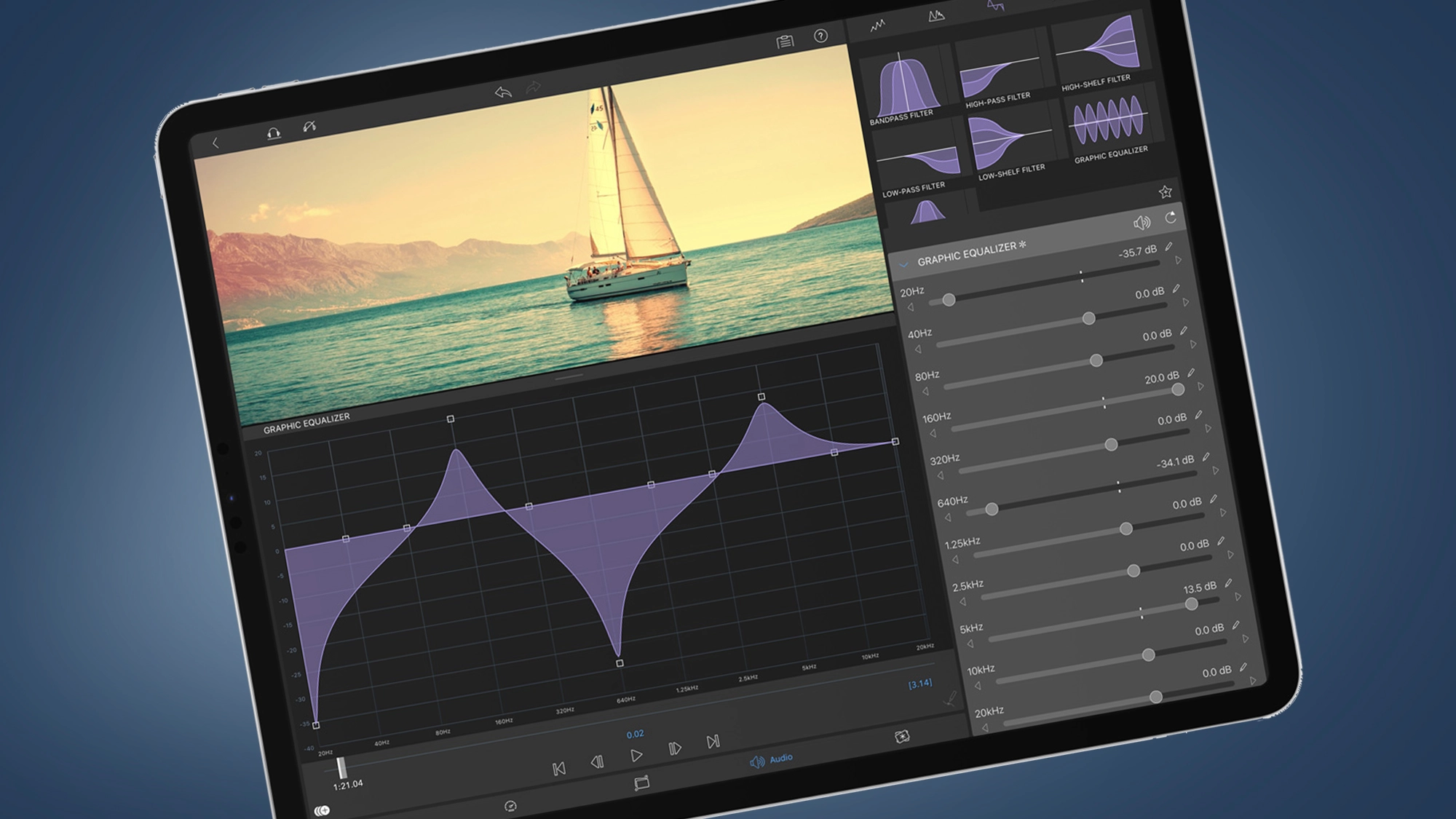The width and height of the screenshot is (1456, 819).
Task: Open the clip notes icon beside help
Action: 785,41
